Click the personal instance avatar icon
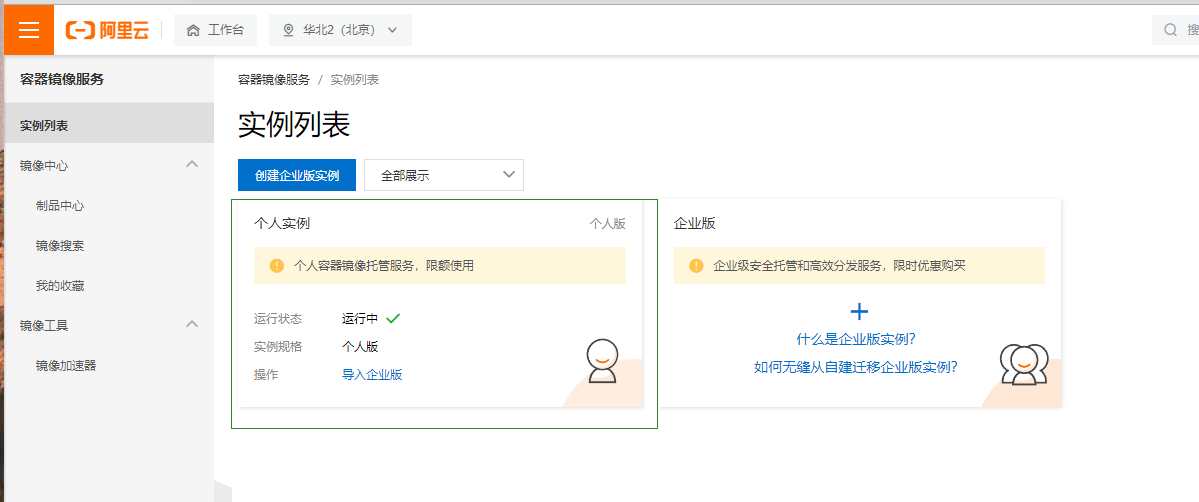 [x=601, y=361]
